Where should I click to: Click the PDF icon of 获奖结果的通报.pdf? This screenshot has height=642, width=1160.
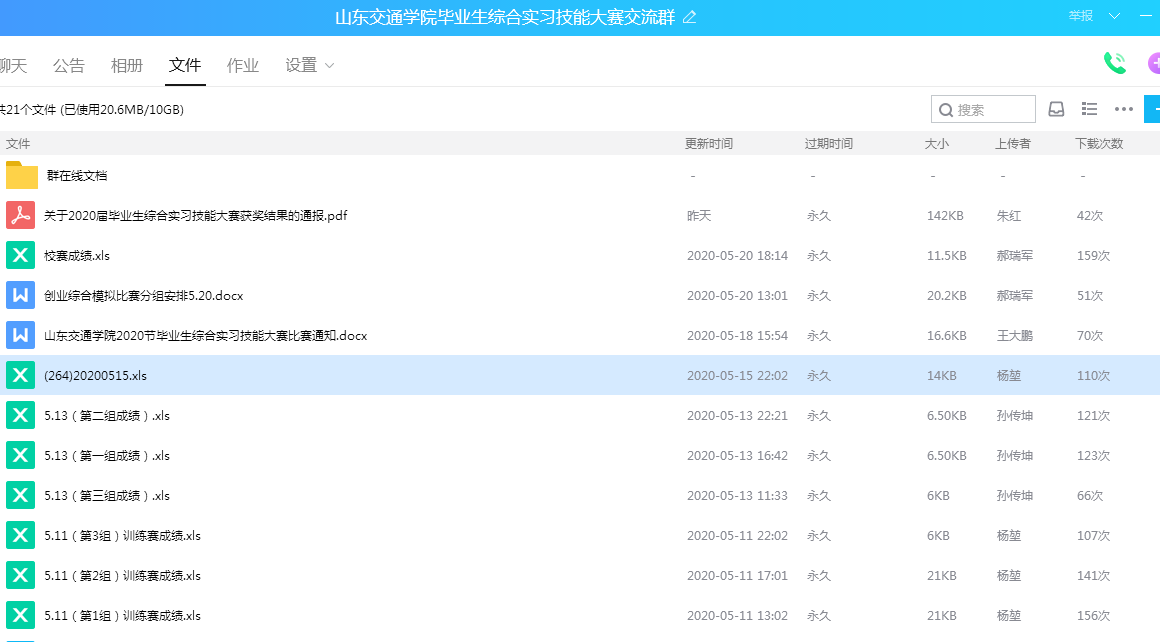pyautogui.click(x=21, y=215)
